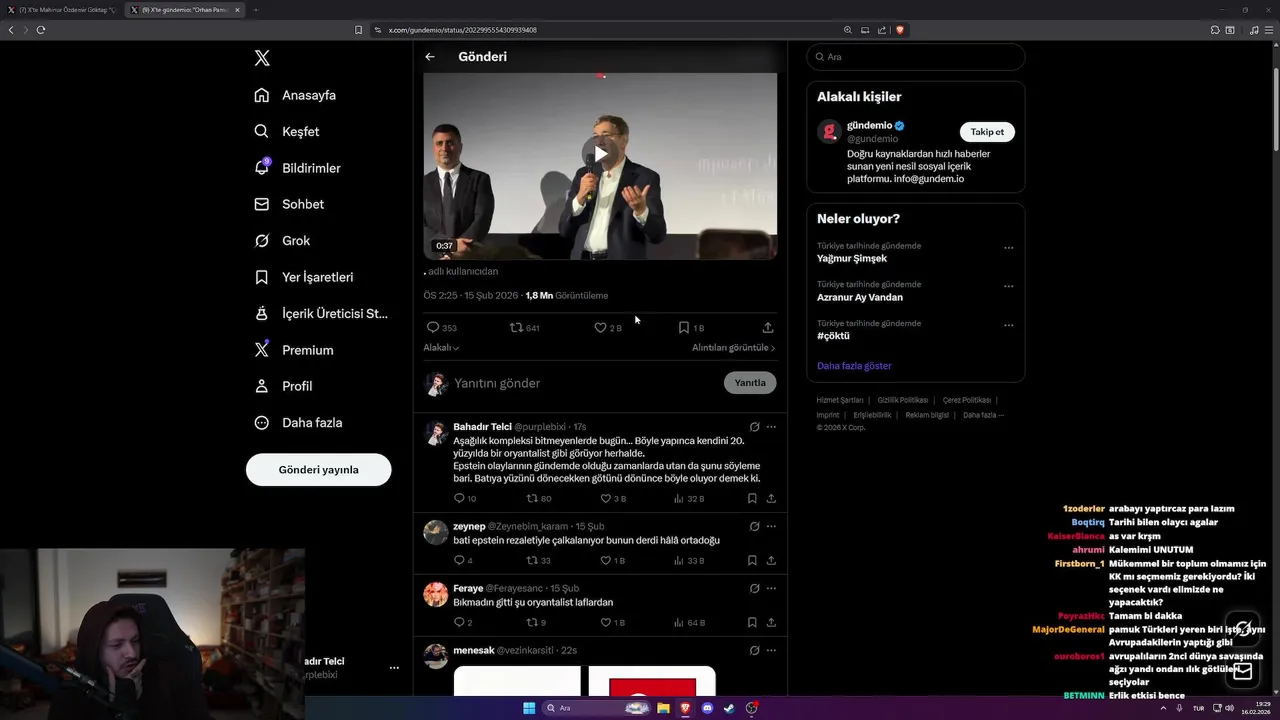Open Grok icon on Bahadır Telci reply

tap(755, 427)
